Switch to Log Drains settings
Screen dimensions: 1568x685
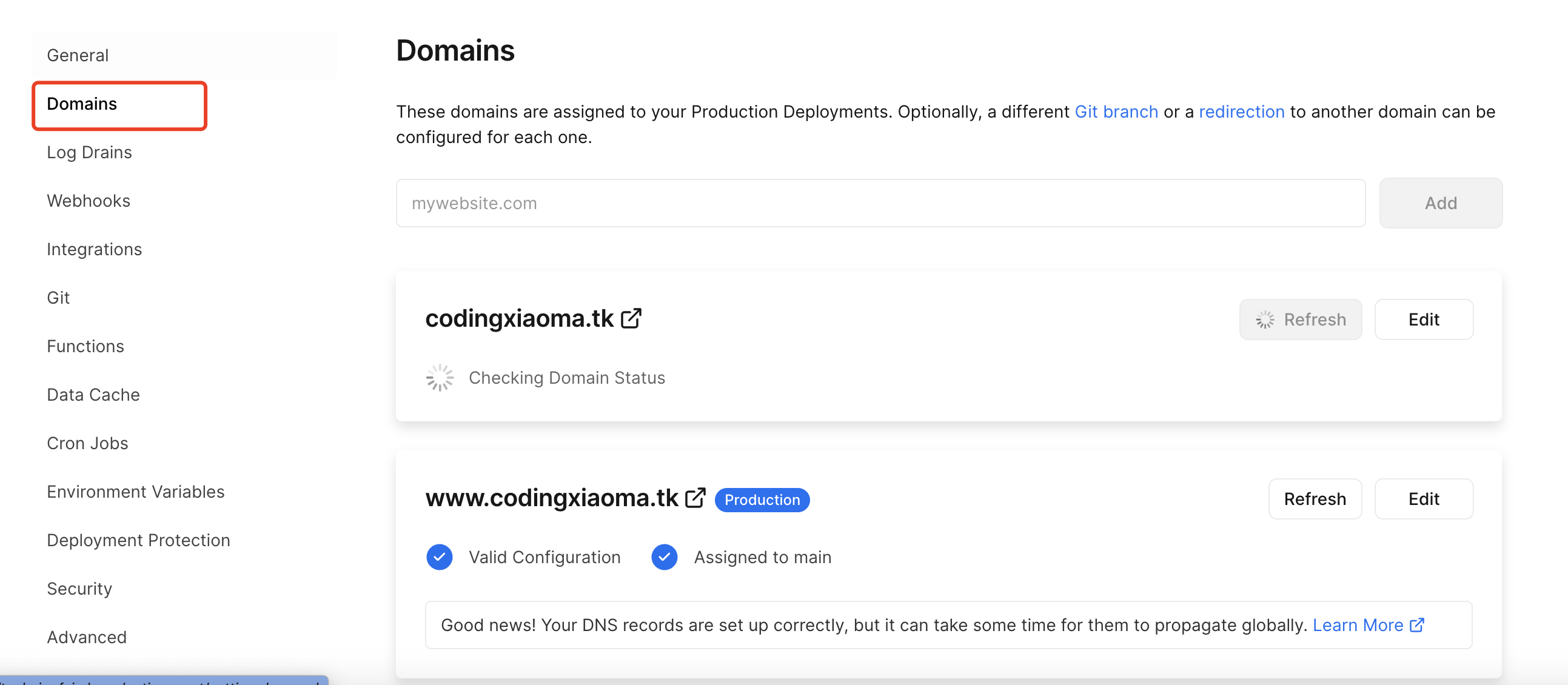90,152
